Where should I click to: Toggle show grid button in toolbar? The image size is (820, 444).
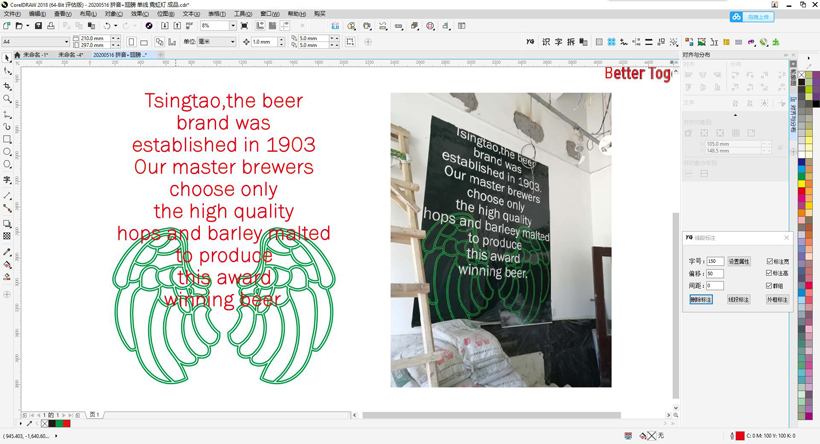[x=272, y=26]
